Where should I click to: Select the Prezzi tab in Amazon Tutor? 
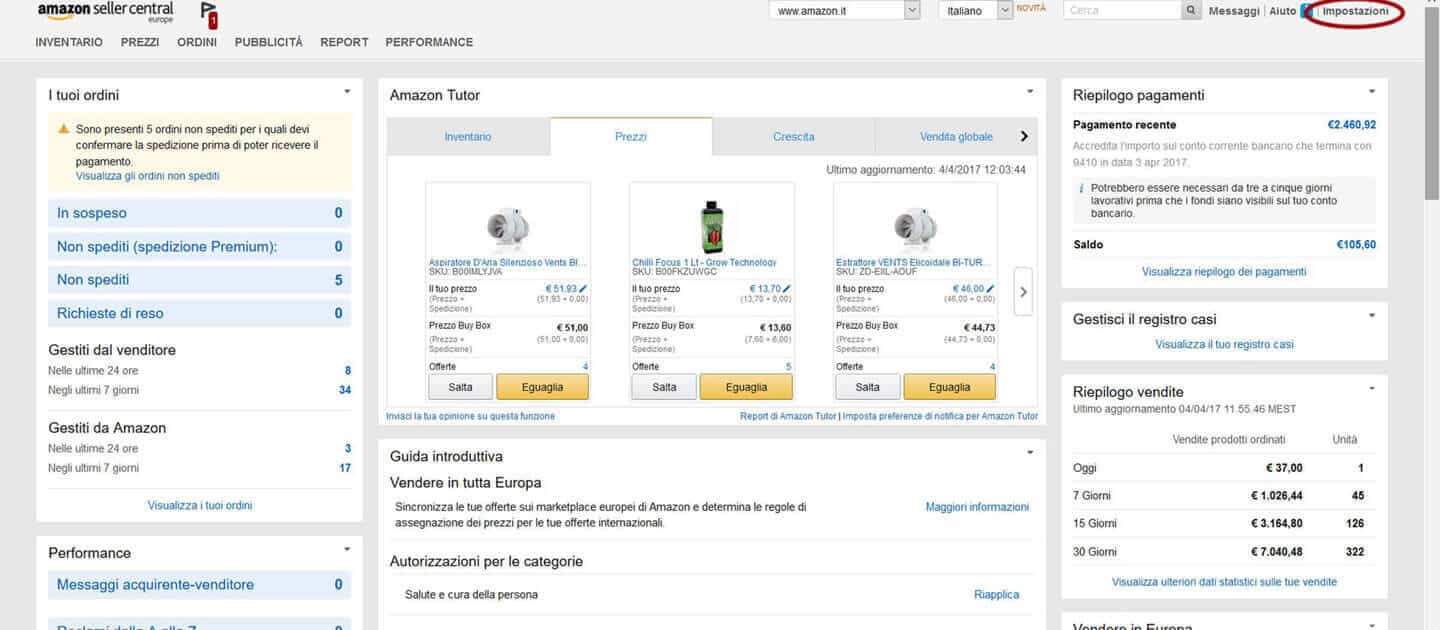pos(631,137)
